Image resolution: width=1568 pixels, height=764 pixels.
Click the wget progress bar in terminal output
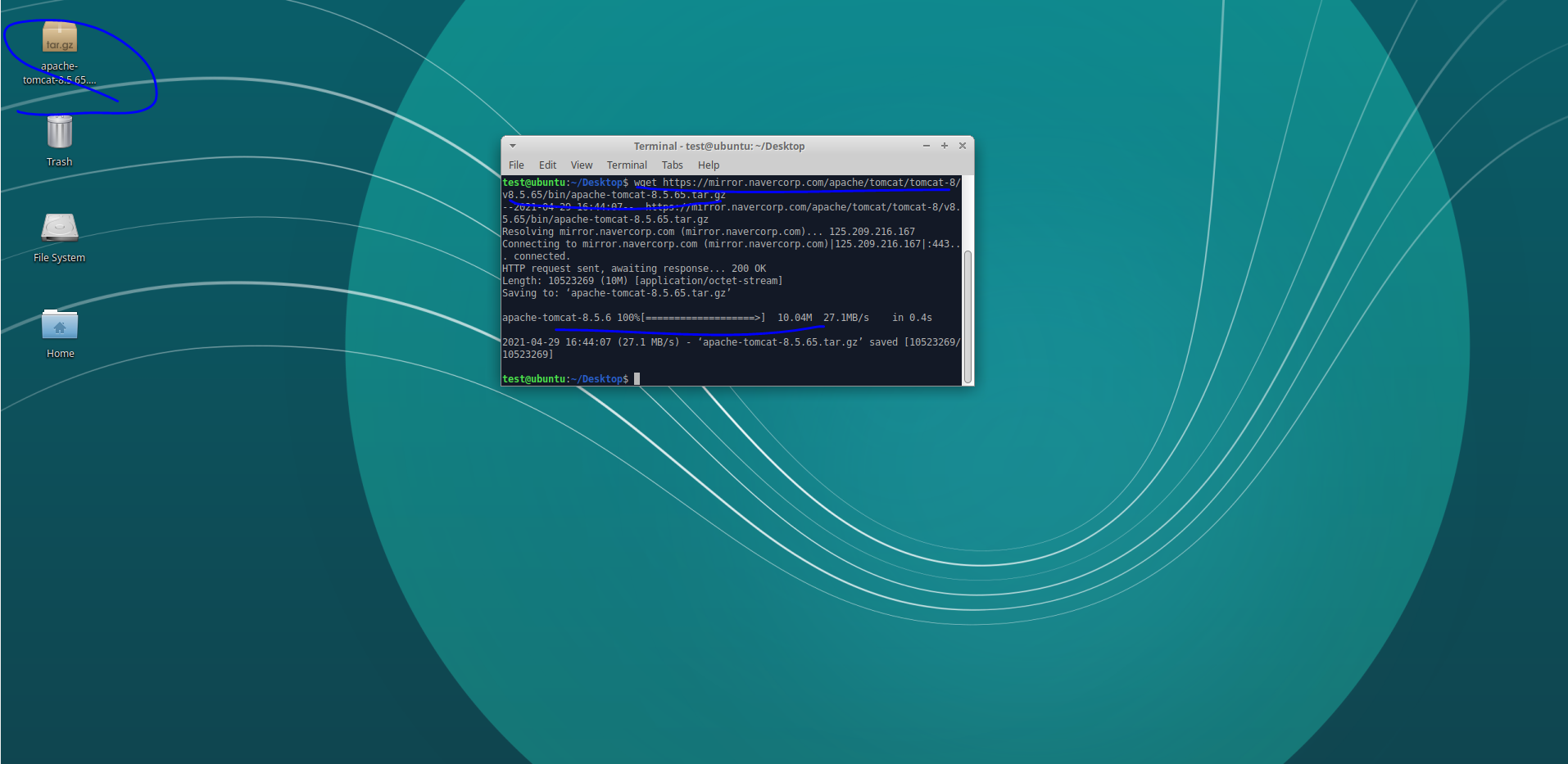[704, 318]
